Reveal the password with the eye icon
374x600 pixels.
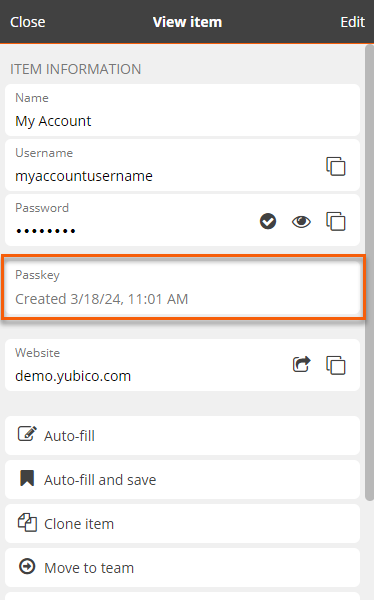tap(301, 222)
